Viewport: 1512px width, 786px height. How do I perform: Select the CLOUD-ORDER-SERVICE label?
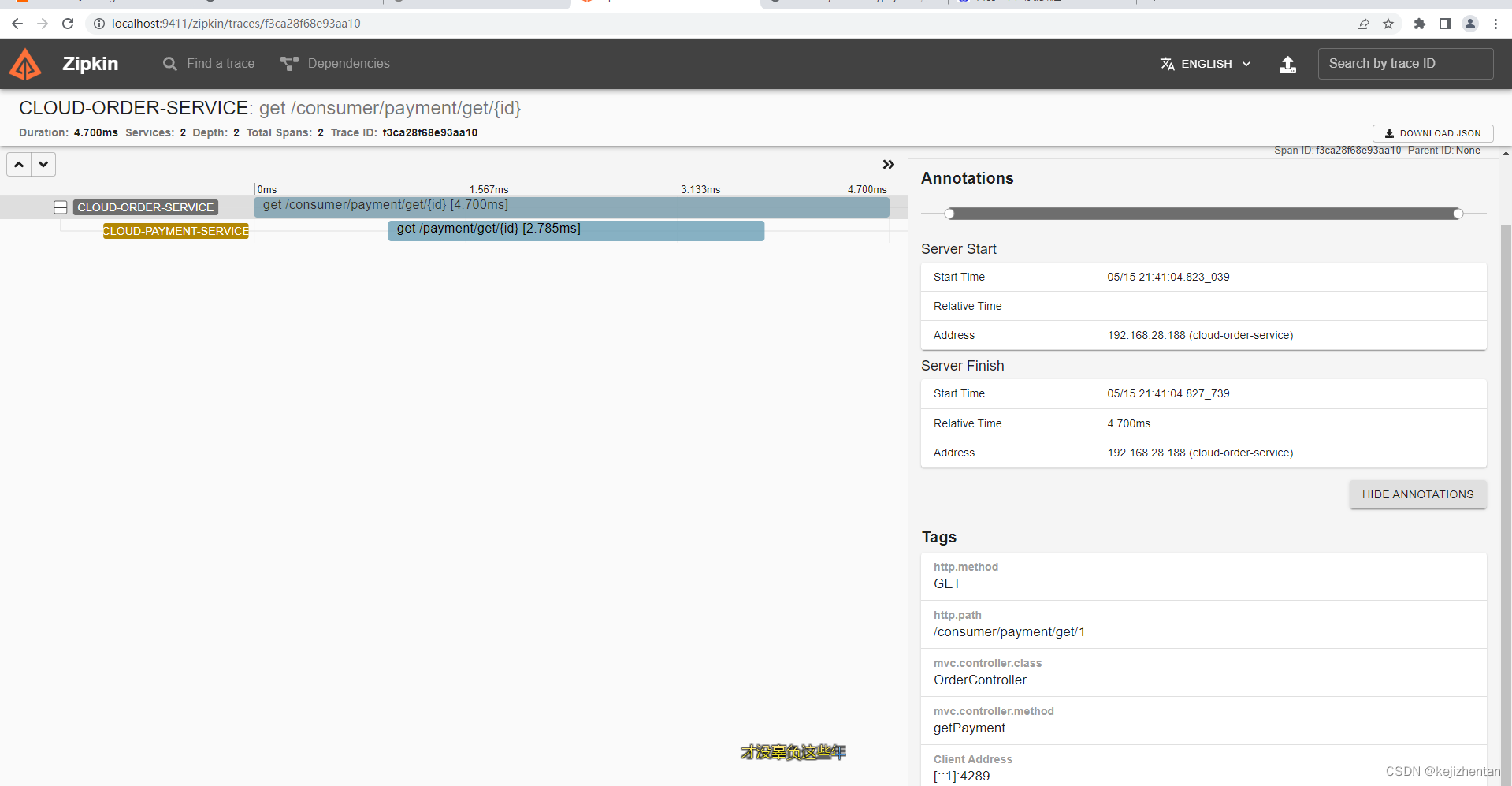(146, 207)
